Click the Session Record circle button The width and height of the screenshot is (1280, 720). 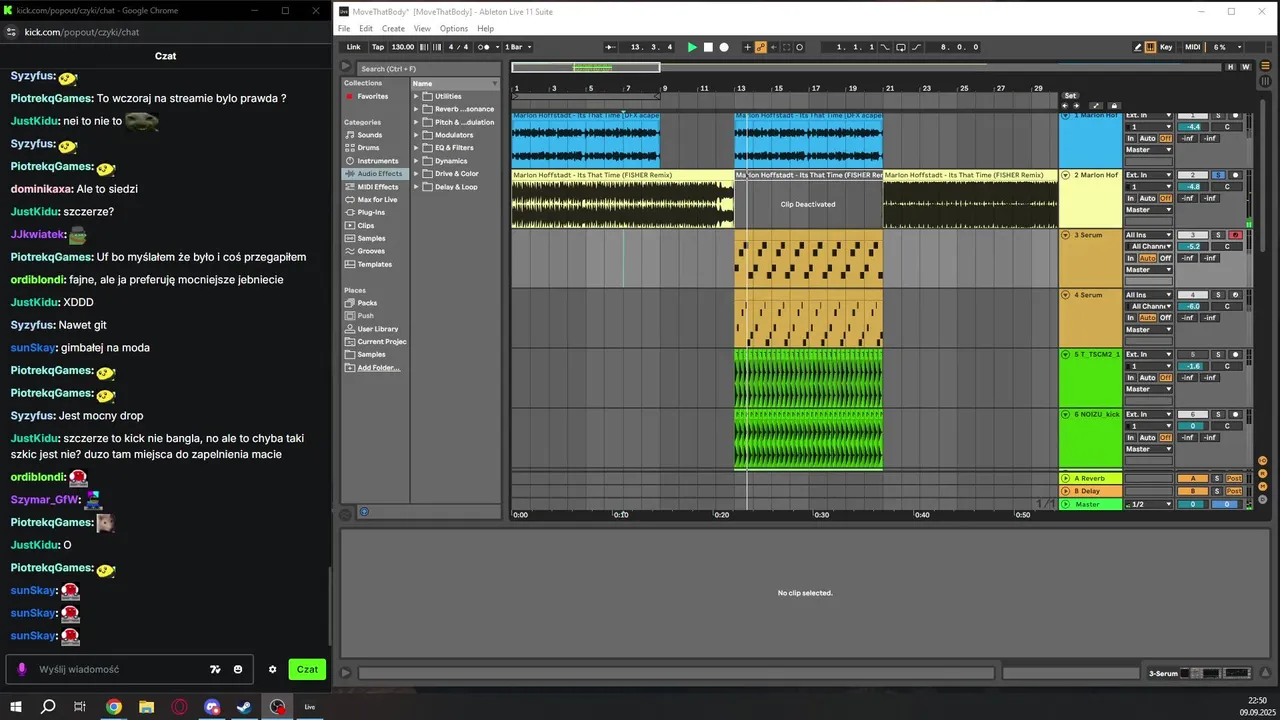pos(799,47)
